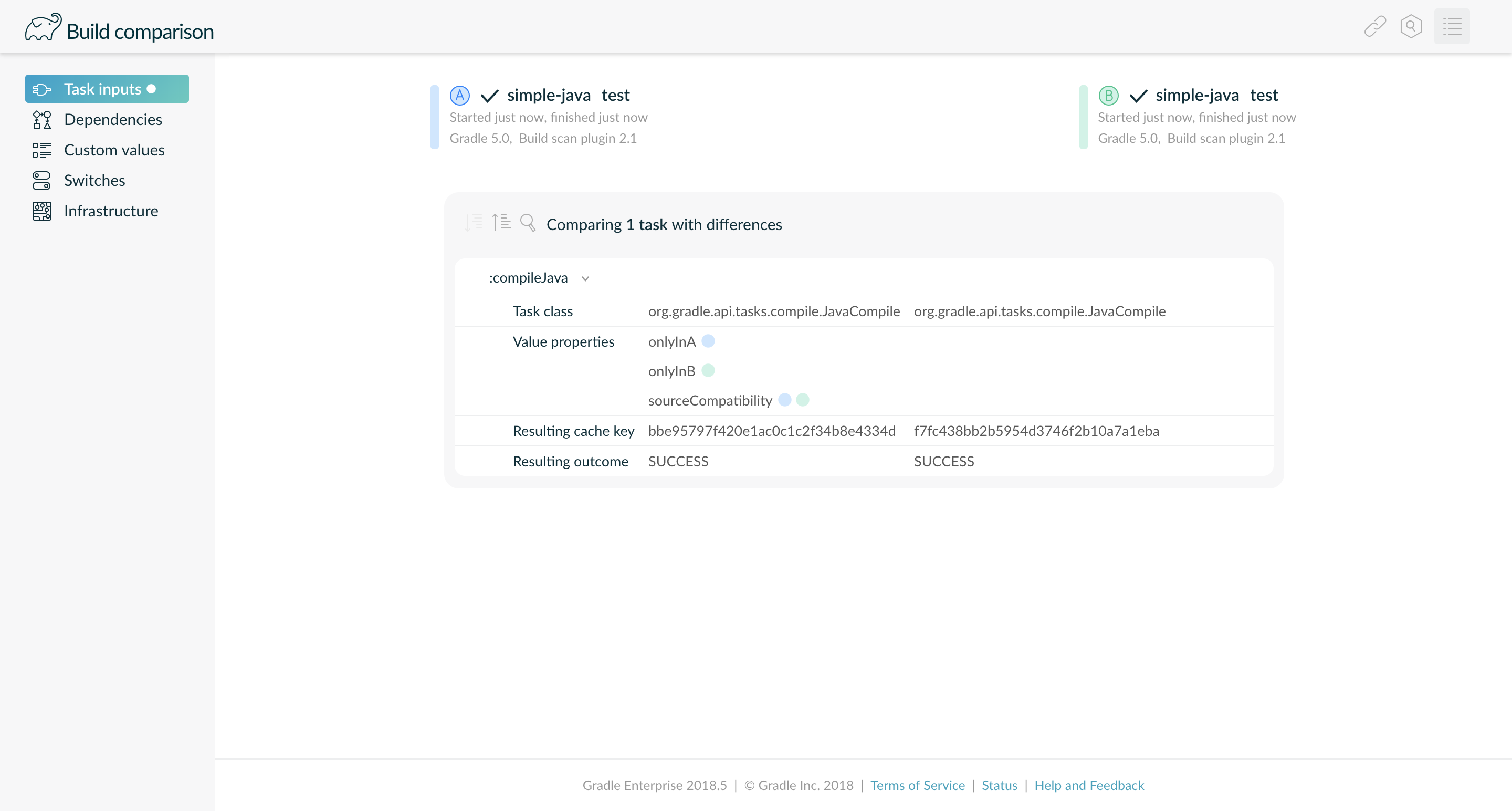Expand the onlyInA property row
Image resolution: width=1512 pixels, height=811 pixels.
click(671, 342)
